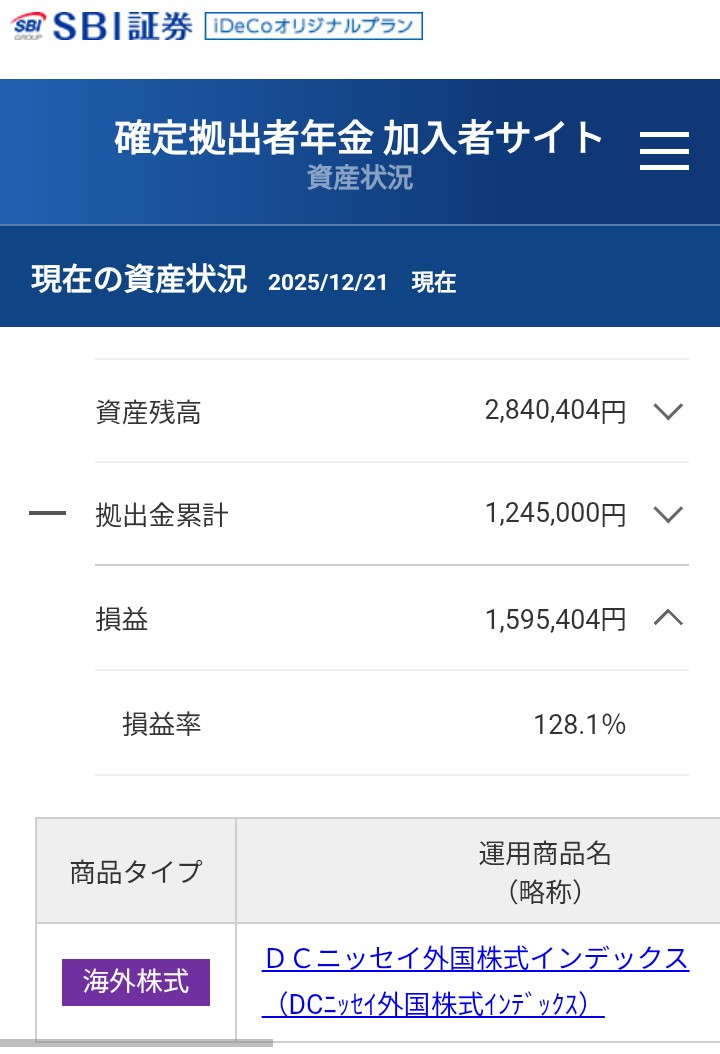
Task: Click the minus icon beside 拠出金累計
Action: 47,514
